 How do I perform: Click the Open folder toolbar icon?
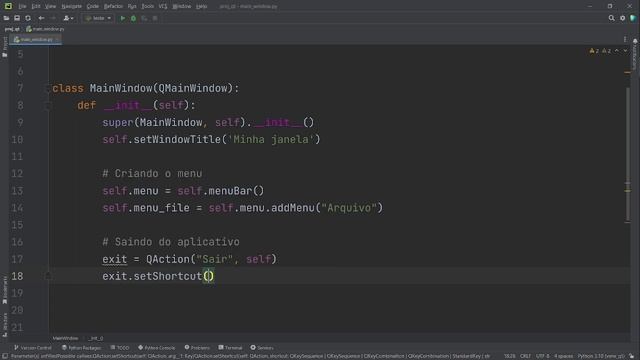[7, 18]
